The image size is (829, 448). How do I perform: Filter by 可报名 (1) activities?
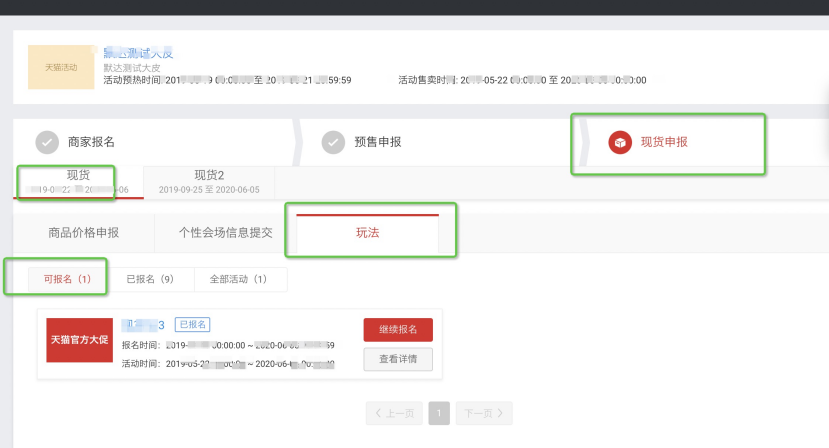pos(66,279)
